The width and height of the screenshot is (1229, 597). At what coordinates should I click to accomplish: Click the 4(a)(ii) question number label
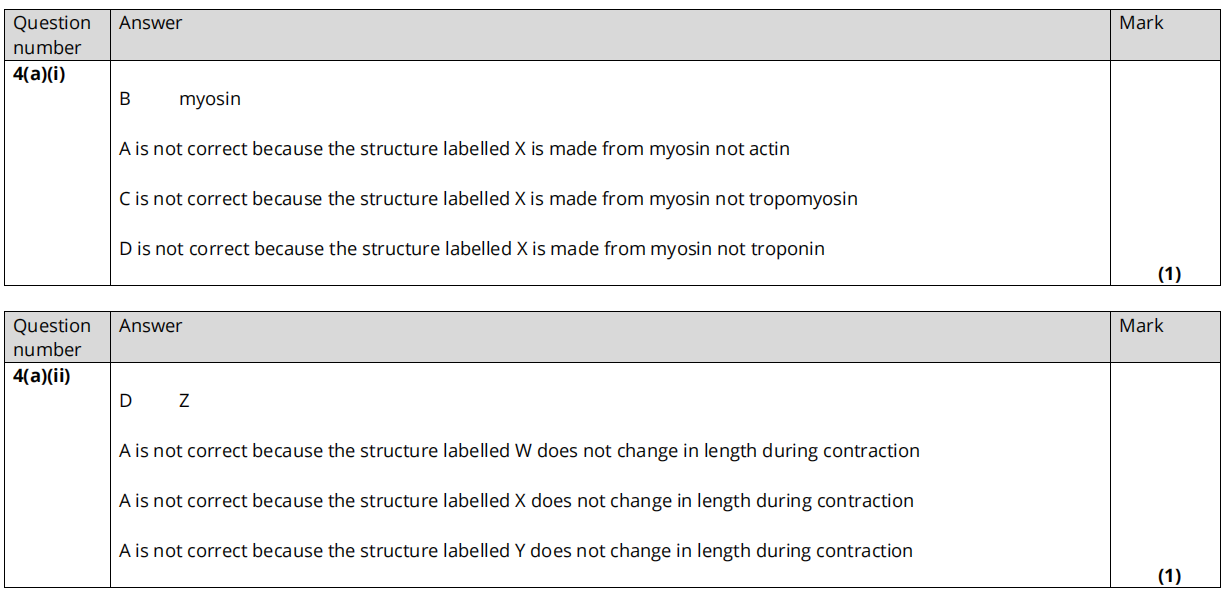pyautogui.click(x=42, y=376)
